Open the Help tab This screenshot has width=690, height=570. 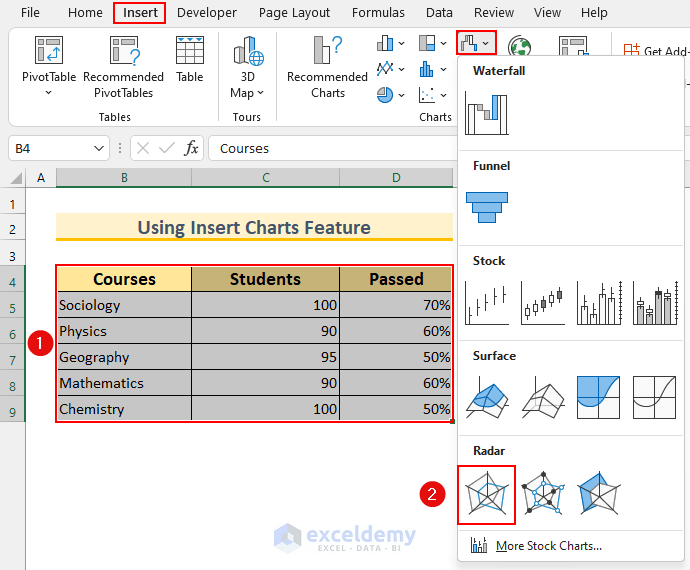(594, 13)
